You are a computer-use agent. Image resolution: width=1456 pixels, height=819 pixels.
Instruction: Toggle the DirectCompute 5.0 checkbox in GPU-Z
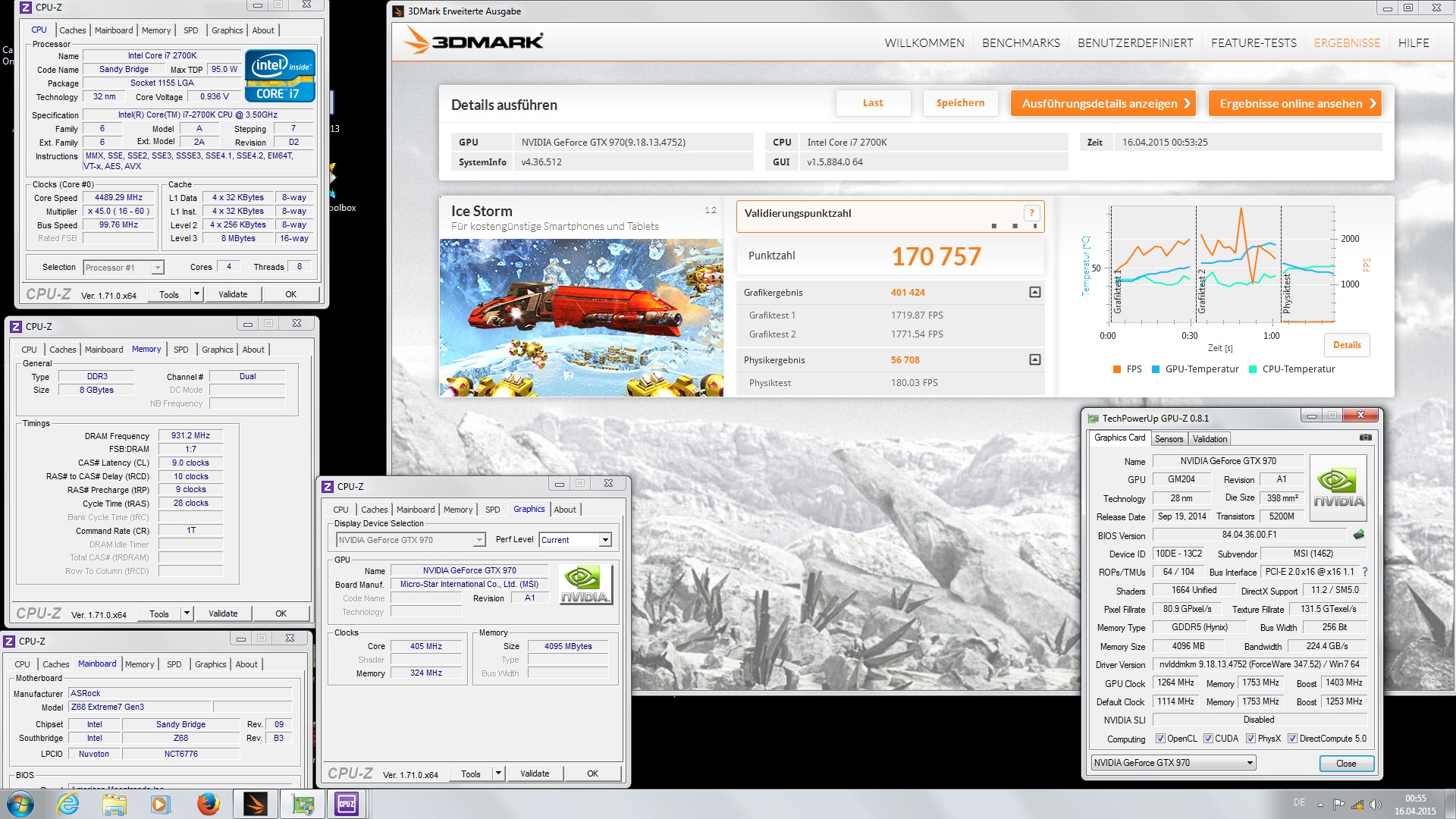click(1292, 739)
